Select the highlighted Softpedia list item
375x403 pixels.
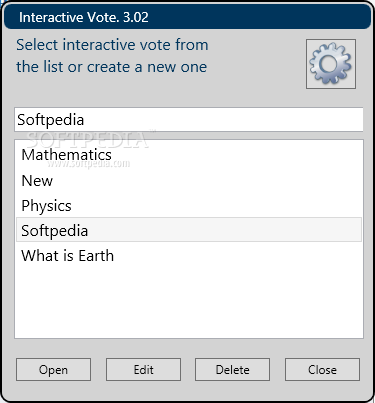(189, 230)
